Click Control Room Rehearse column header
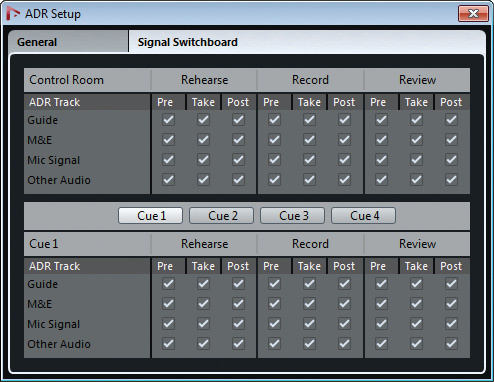 205,80
